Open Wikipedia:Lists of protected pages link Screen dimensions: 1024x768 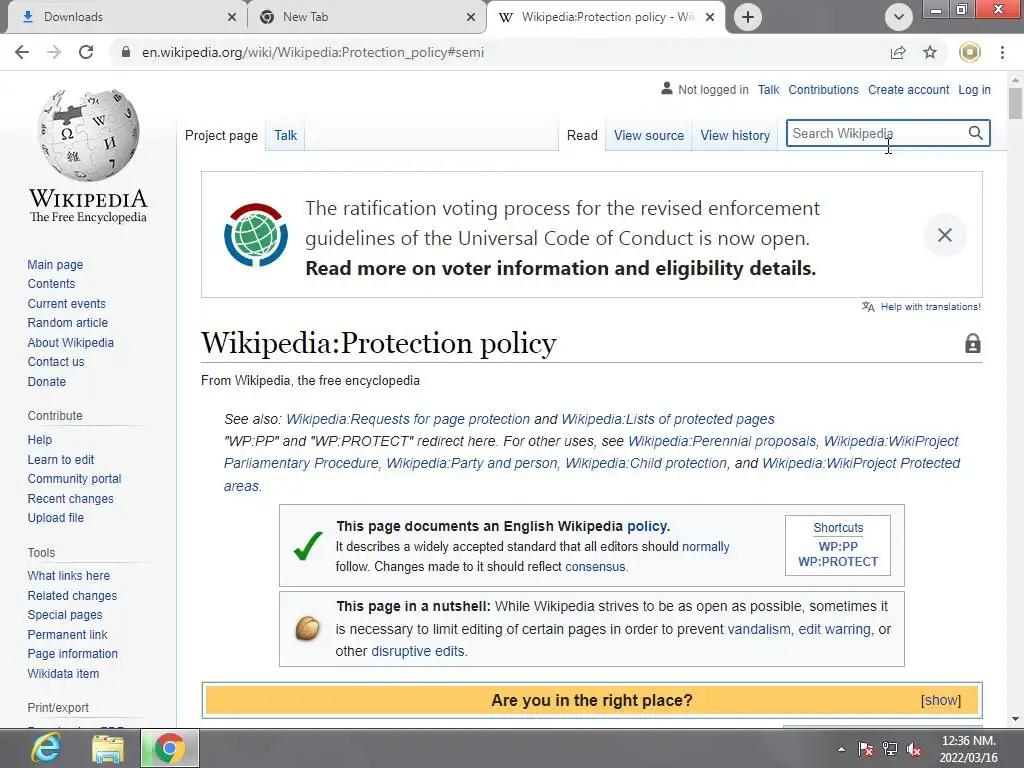[x=668, y=419]
